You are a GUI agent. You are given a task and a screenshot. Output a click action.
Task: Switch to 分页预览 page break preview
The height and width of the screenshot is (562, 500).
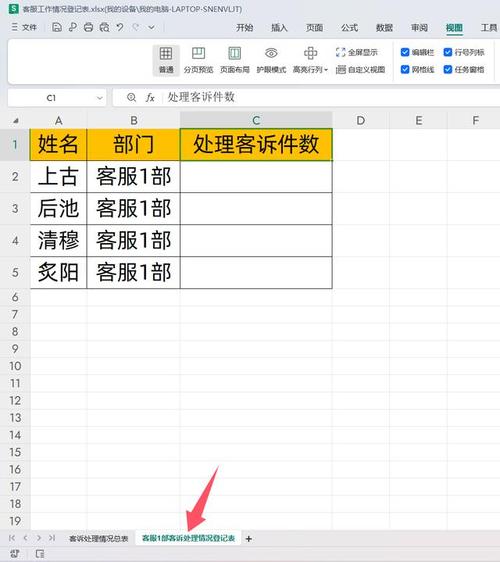198,60
